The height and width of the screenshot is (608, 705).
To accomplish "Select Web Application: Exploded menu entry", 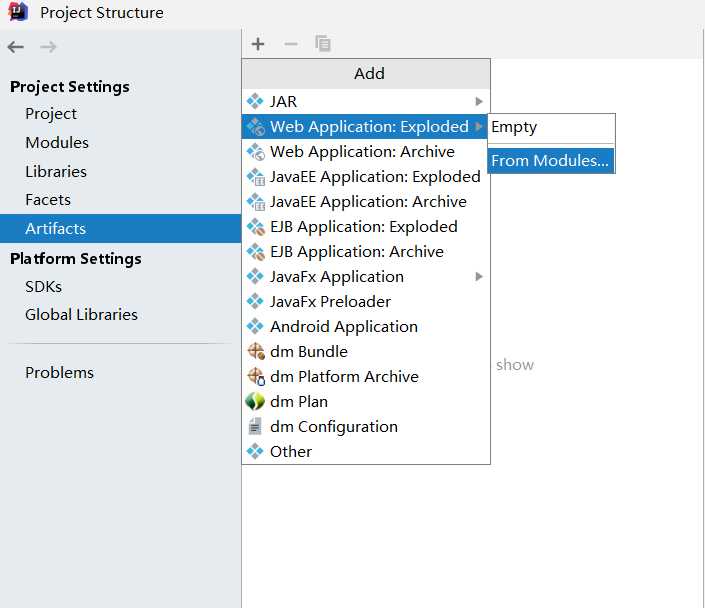I will tap(365, 126).
